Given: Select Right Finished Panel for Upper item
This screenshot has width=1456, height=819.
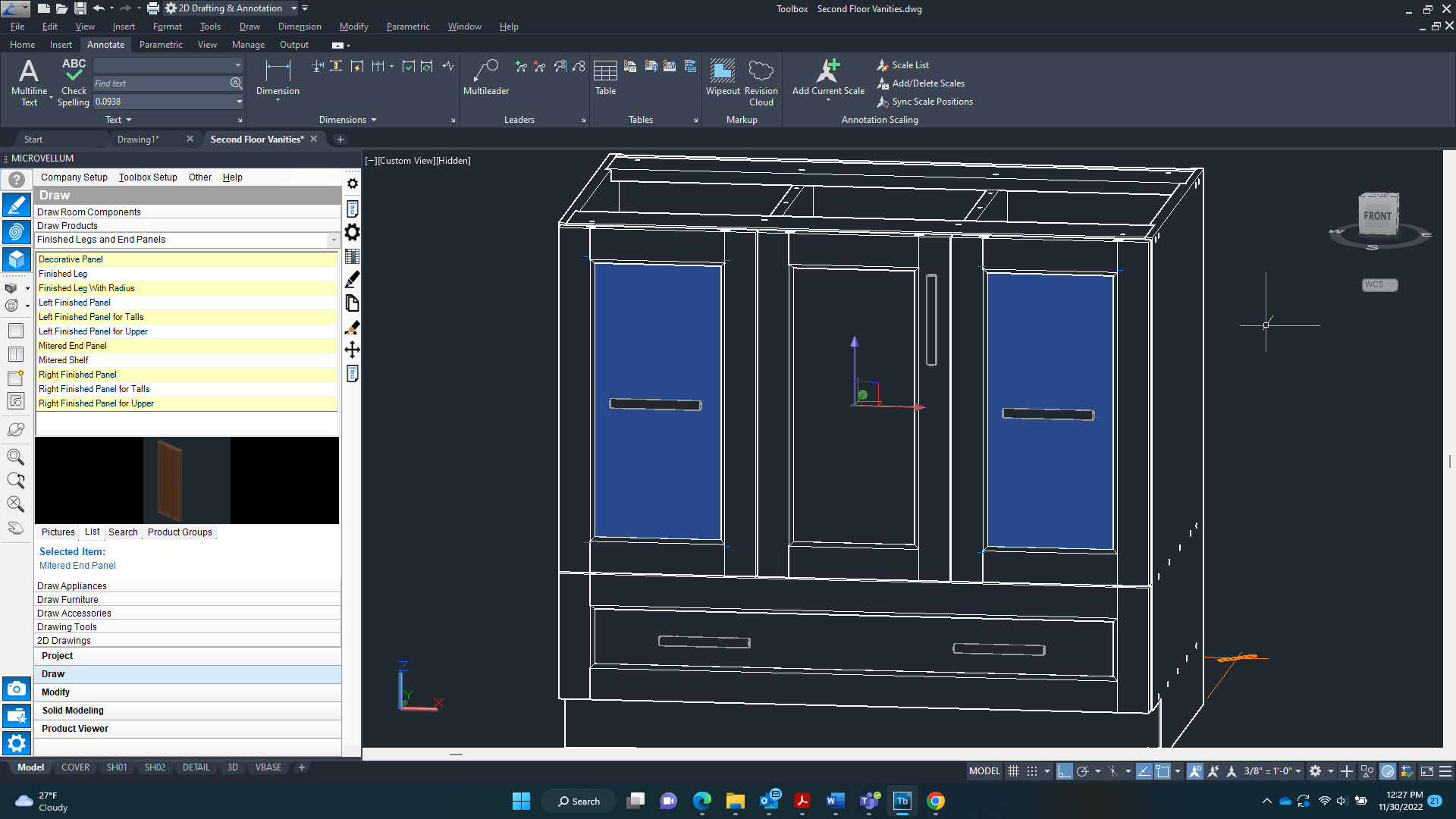Looking at the screenshot, I should 96,403.
